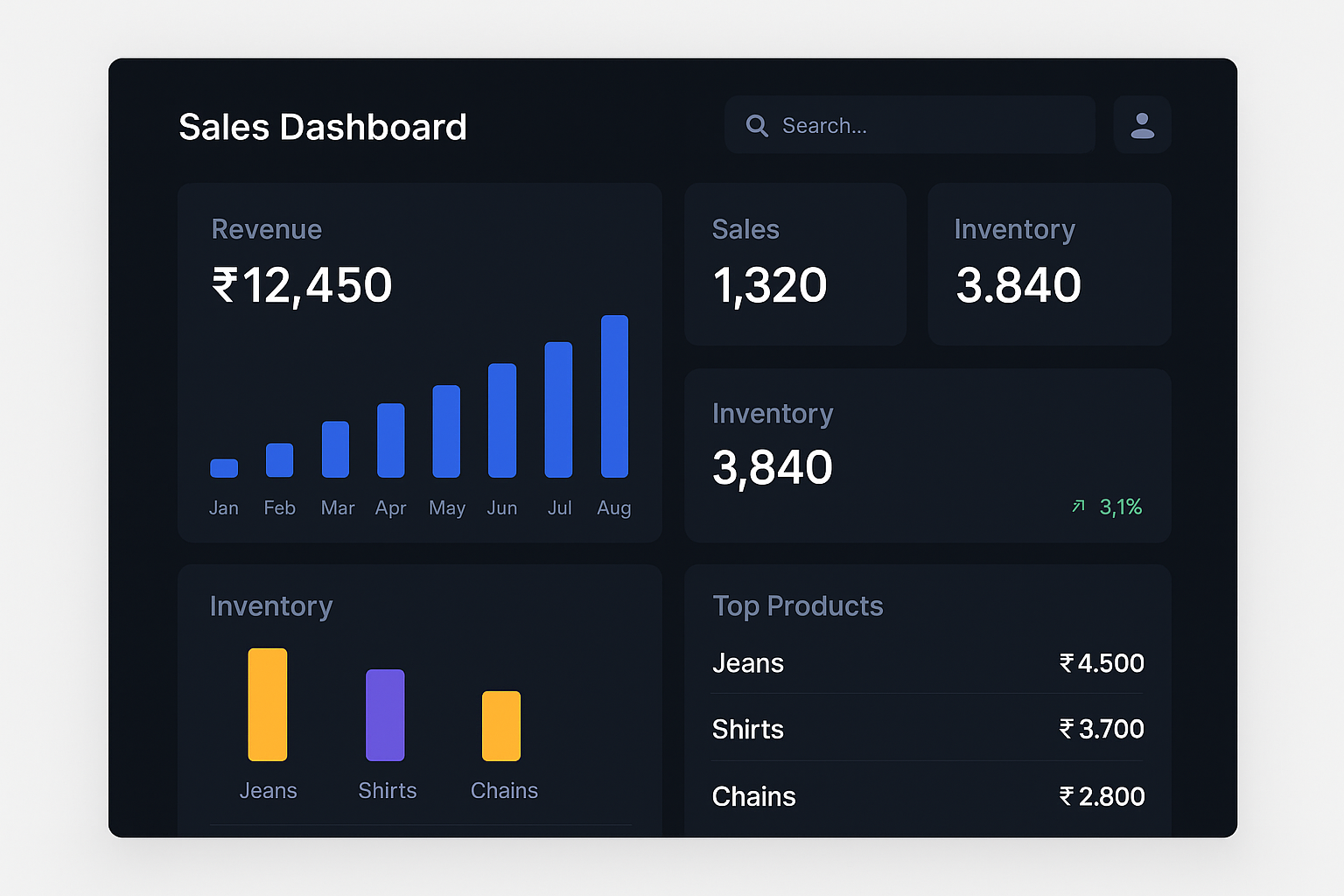1344x896 pixels.
Task: Select the Jan revenue bar
Action: [224, 468]
